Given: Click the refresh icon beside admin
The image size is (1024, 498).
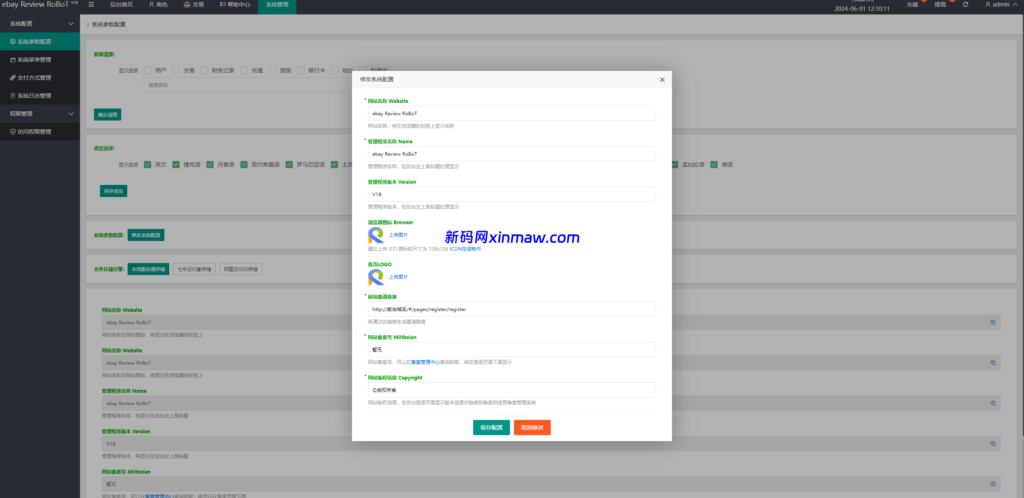Looking at the screenshot, I should pos(964,5).
